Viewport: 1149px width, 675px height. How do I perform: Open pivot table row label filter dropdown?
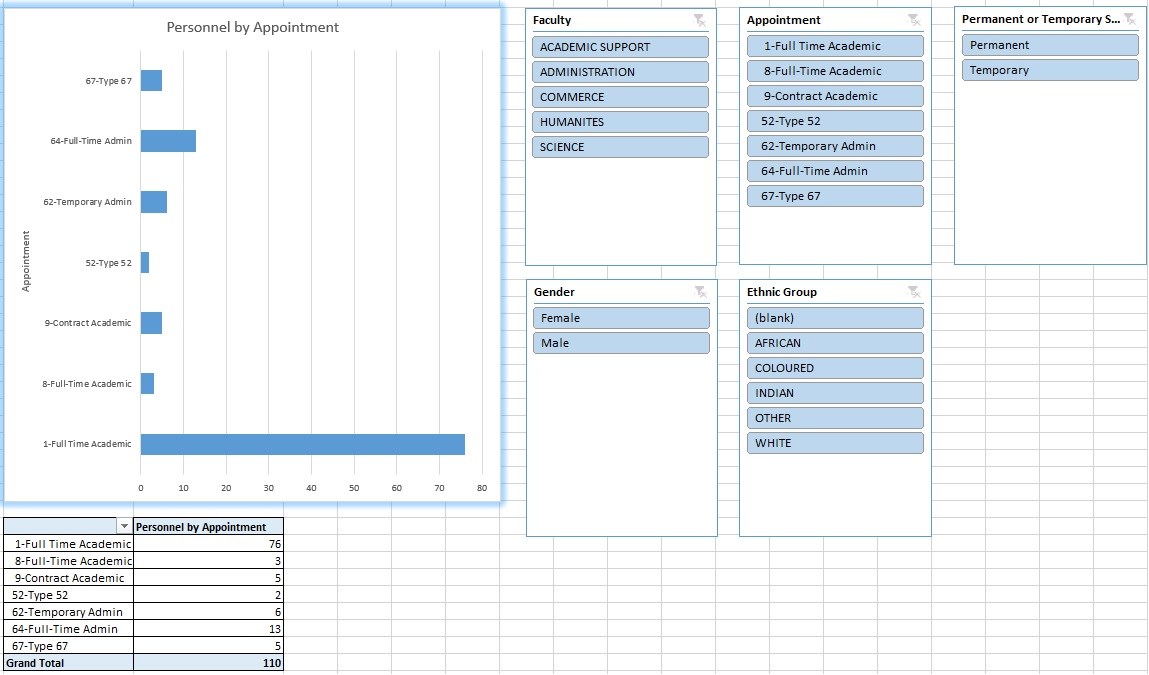pyautogui.click(x=124, y=526)
